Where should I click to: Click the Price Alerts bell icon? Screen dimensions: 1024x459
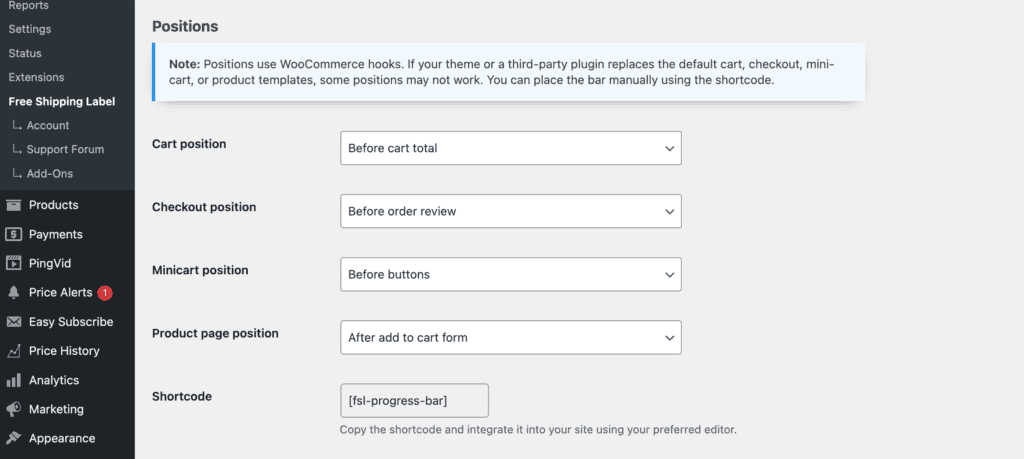(x=14, y=293)
